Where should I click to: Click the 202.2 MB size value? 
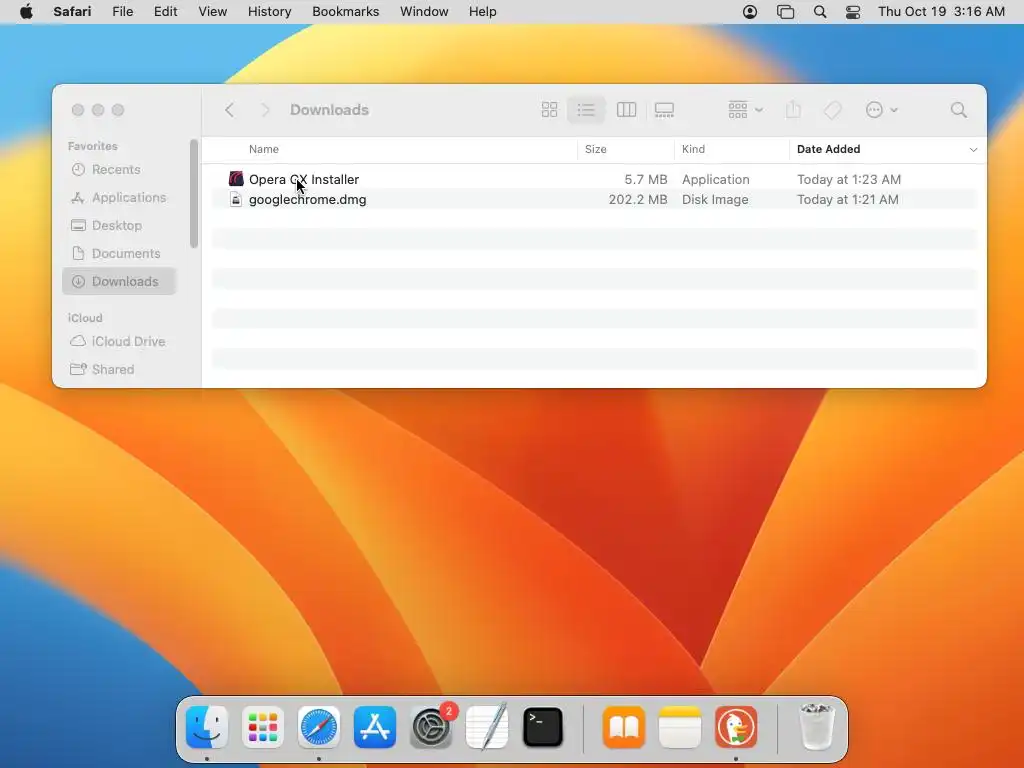click(638, 200)
